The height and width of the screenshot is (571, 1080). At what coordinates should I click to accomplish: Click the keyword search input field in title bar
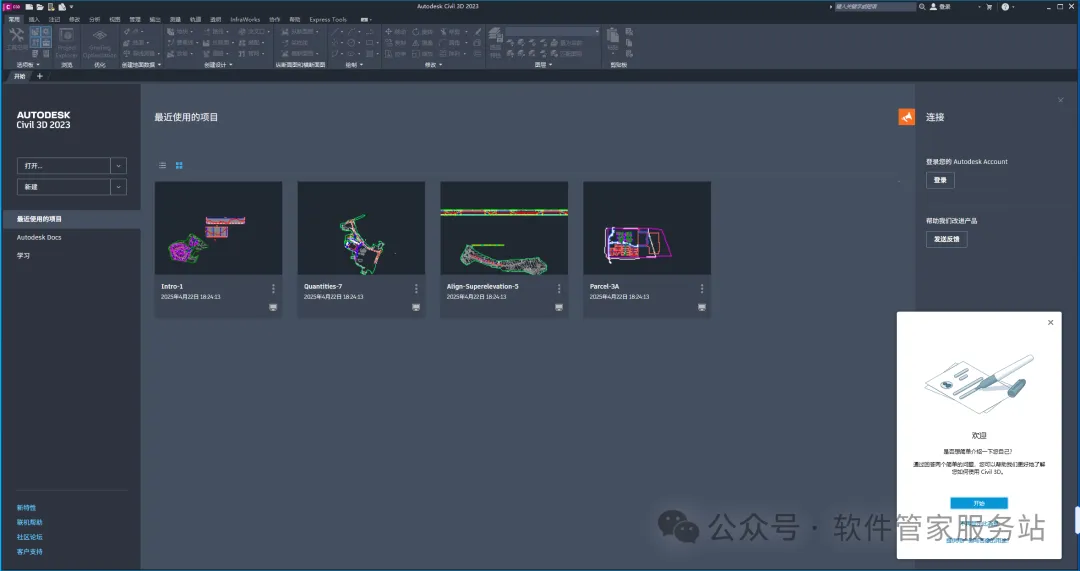pyautogui.click(x=875, y=7)
